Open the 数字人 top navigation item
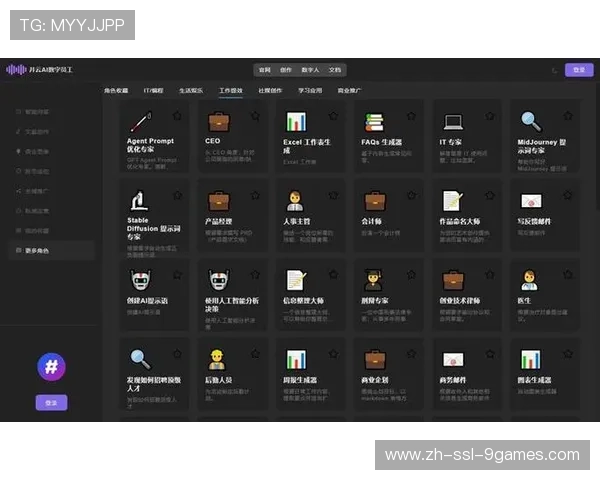Viewport: 600px width, 480px height. (311, 70)
